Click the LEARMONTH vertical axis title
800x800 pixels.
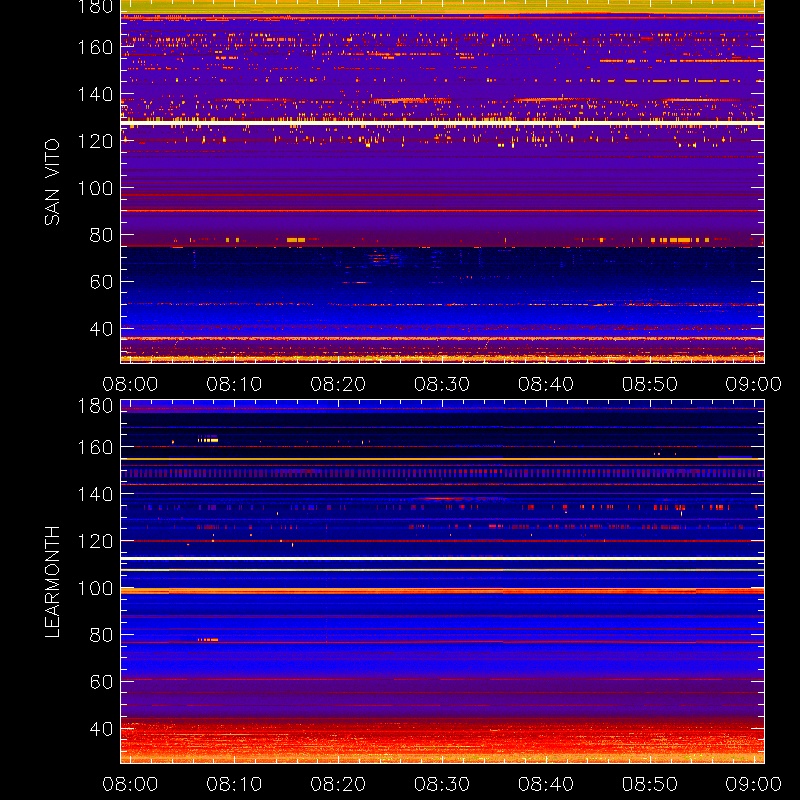point(52,582)
